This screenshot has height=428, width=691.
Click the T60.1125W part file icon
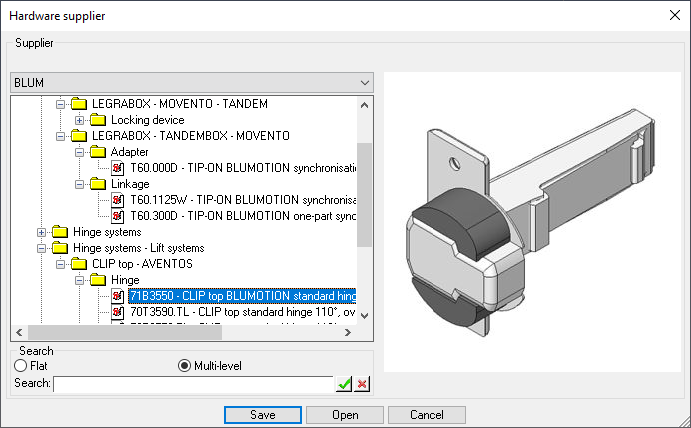(118, 200)
